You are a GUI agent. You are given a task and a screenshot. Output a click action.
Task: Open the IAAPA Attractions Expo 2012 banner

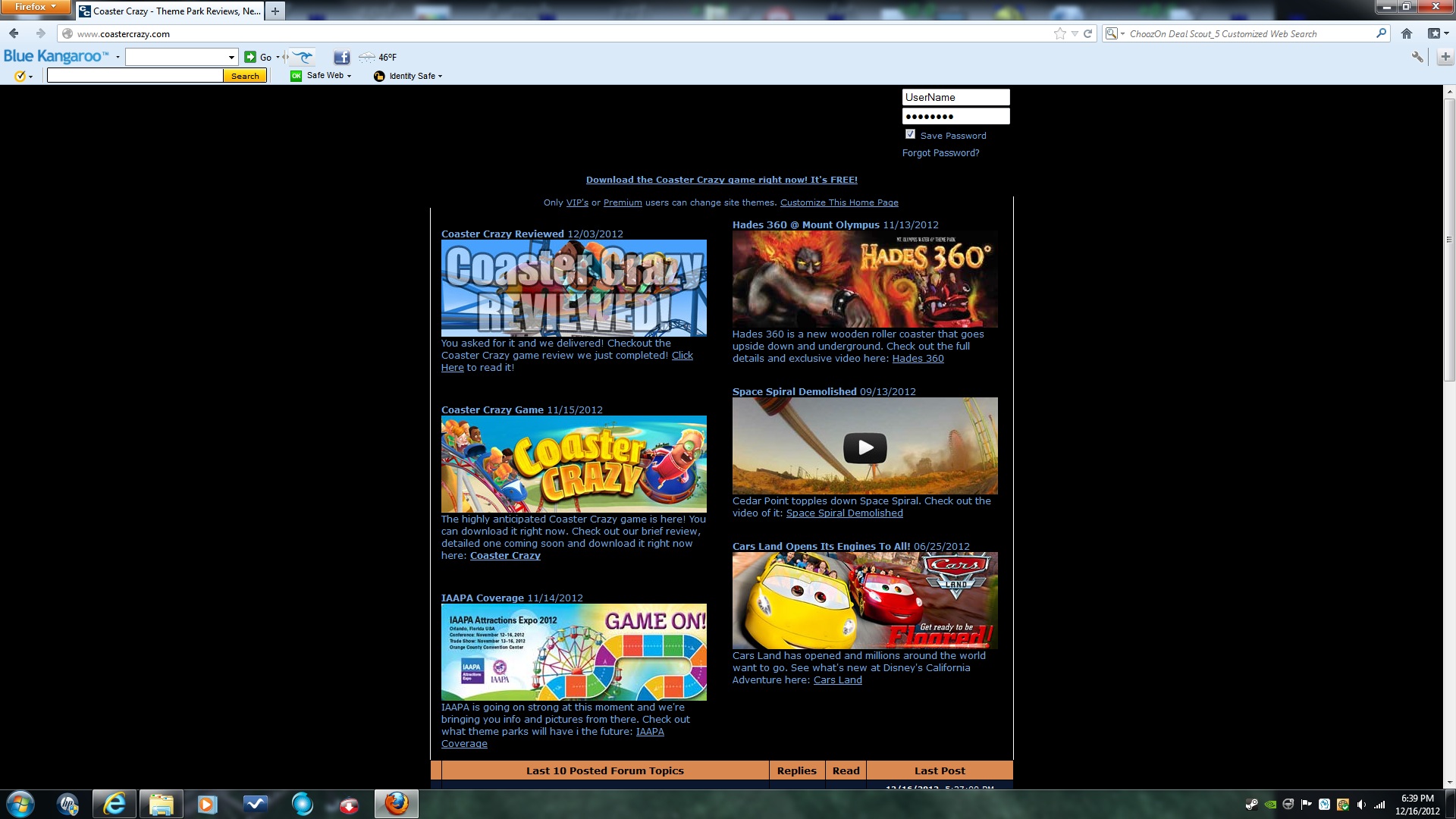pos(573,652)
